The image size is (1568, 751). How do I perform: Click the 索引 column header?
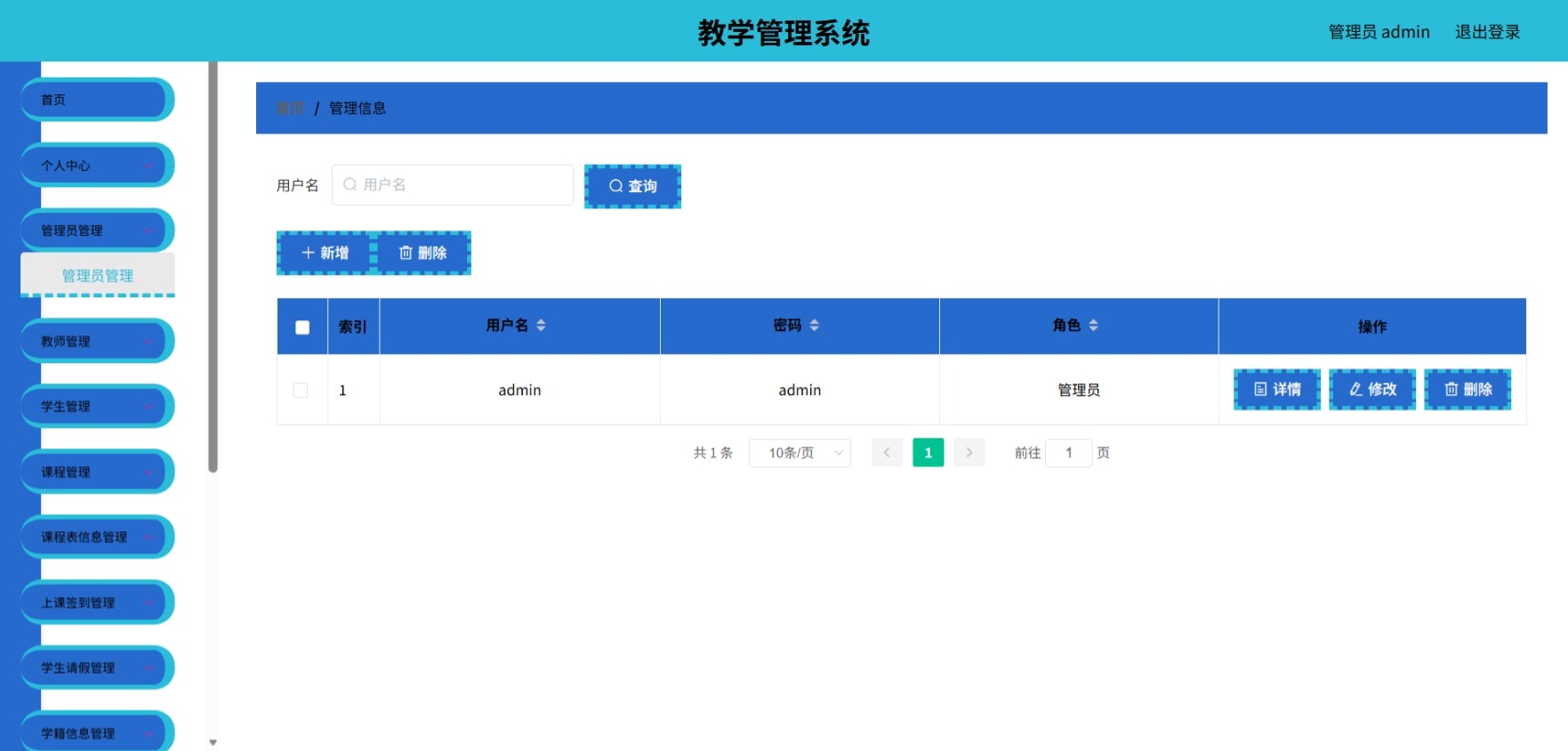coord(353,327)
